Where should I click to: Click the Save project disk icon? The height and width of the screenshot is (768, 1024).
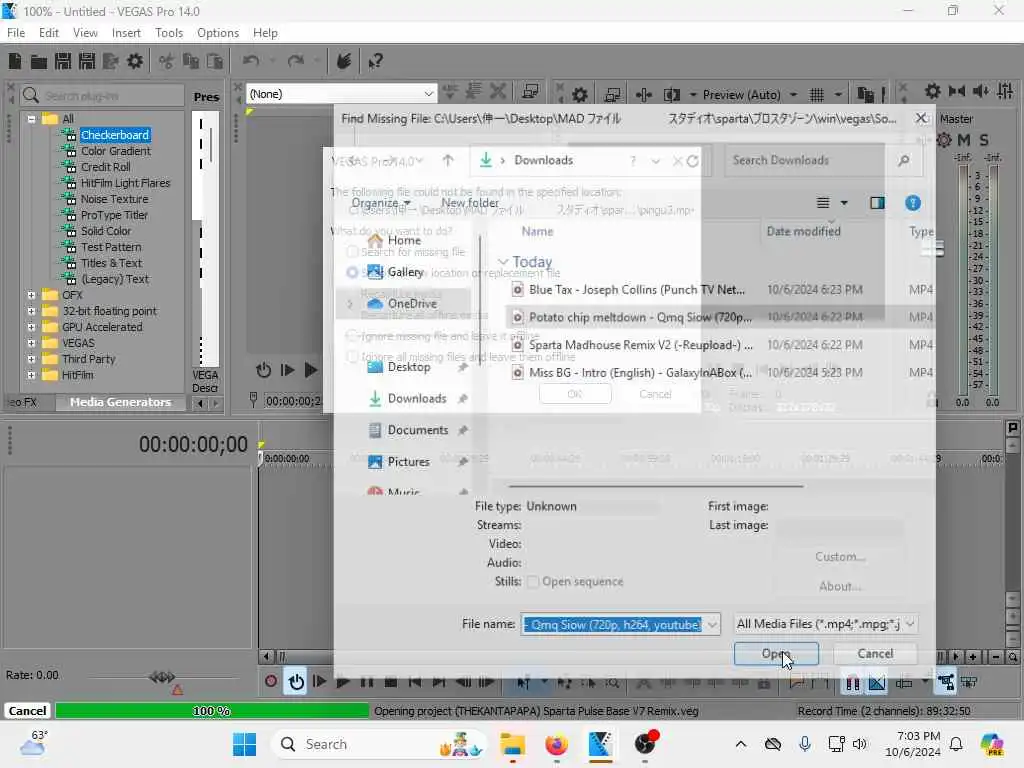[x=63, y=61]
